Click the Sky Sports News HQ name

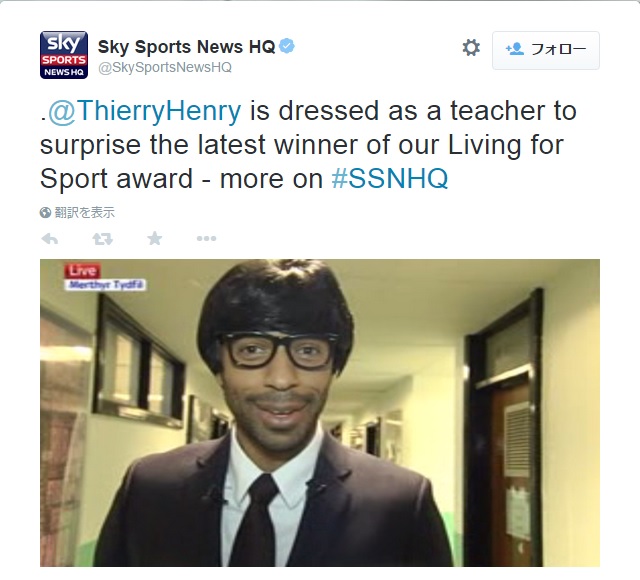click(187, 47)
